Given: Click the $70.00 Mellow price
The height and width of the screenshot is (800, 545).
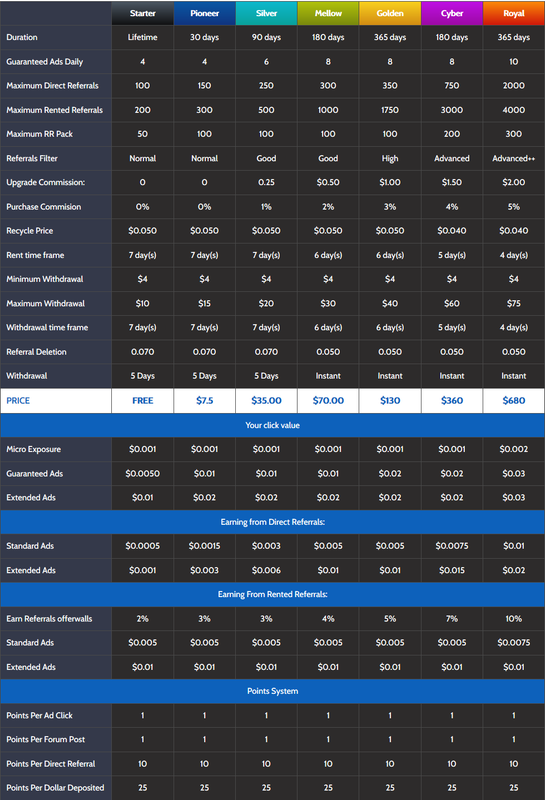Looking at the screenshot, I should [x=328, y=401].
